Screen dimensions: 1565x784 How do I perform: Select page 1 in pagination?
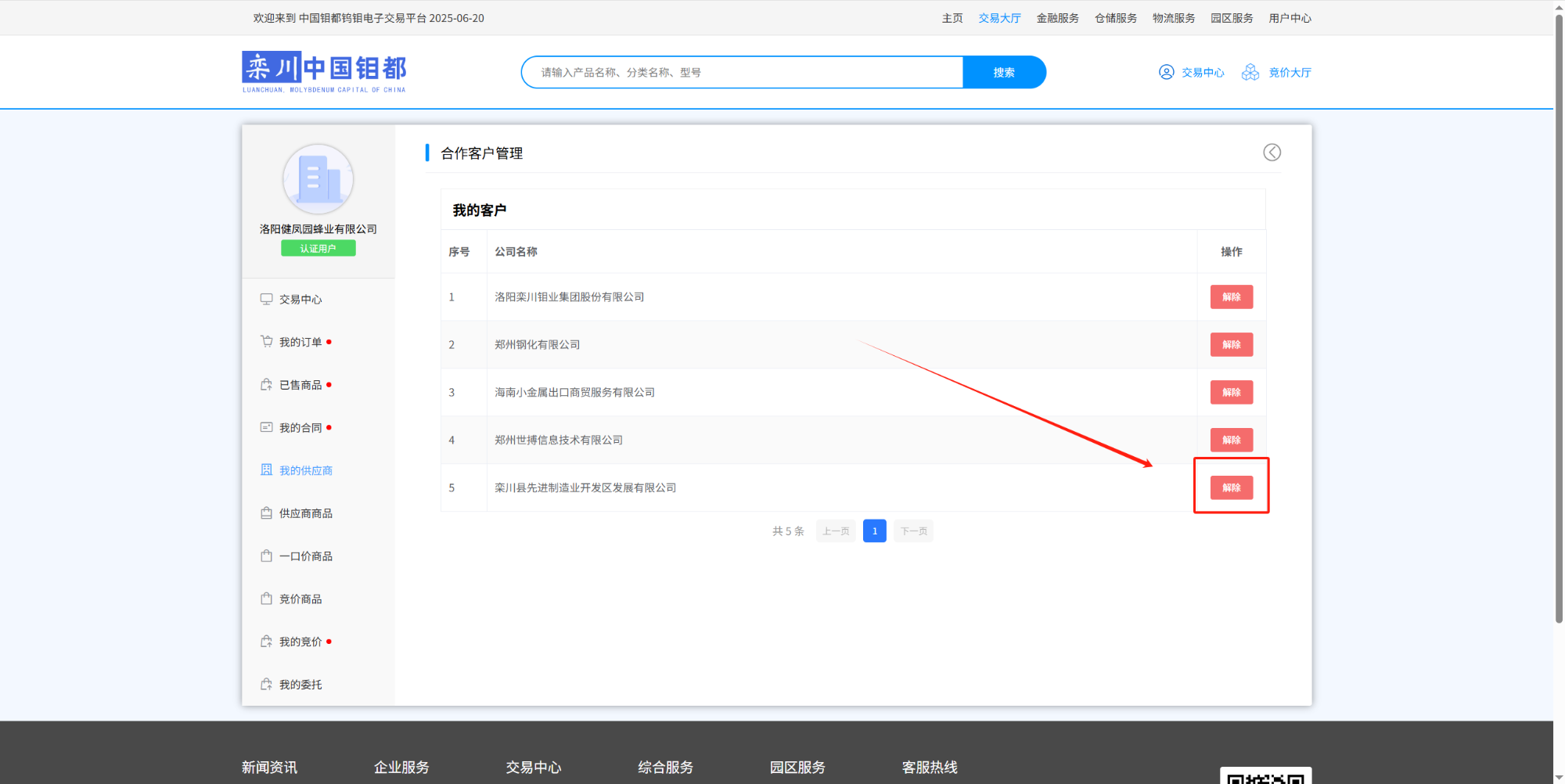[x=874, y=531]
